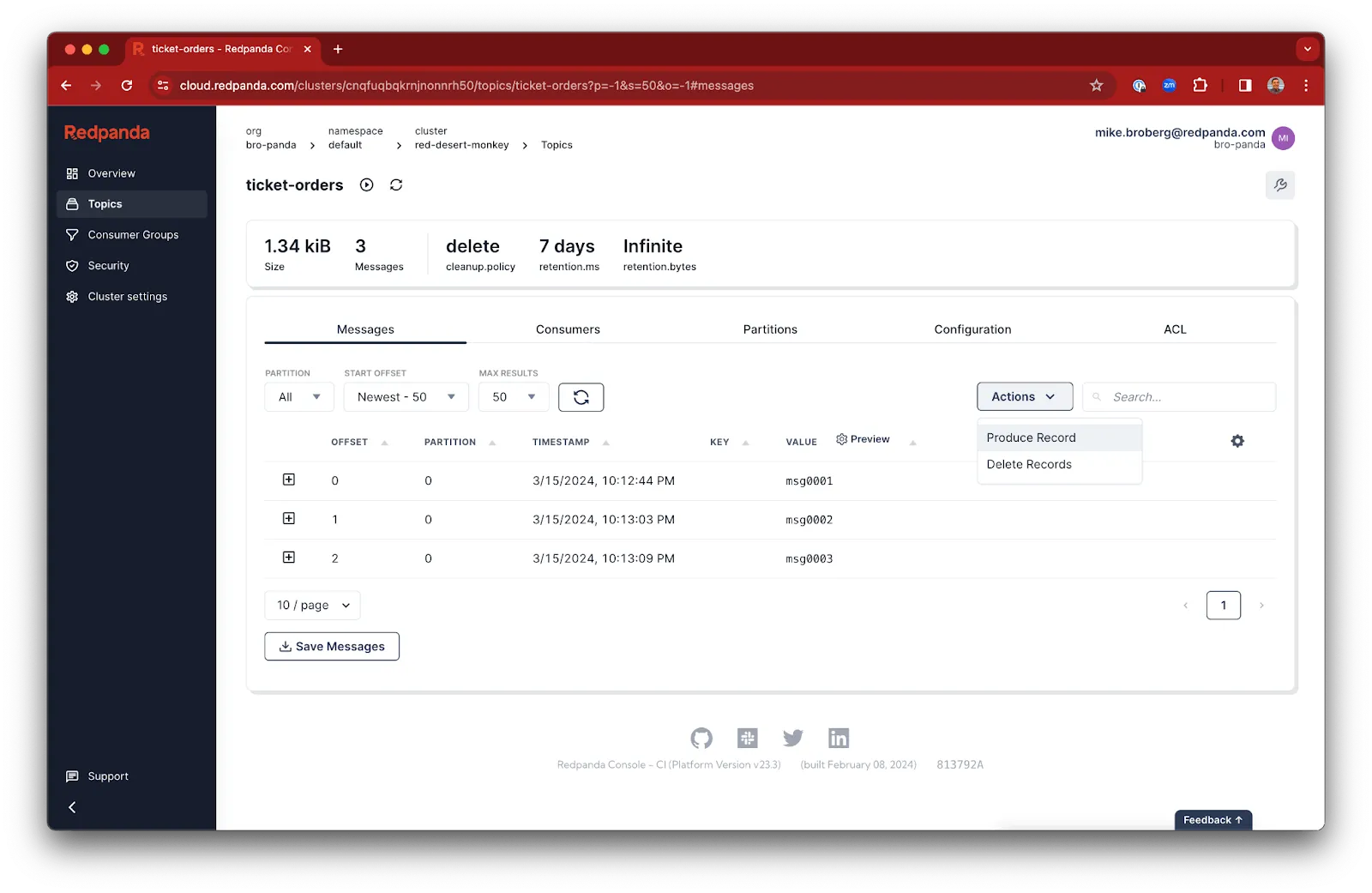Expand the message at offset 0

click(289, 480)
